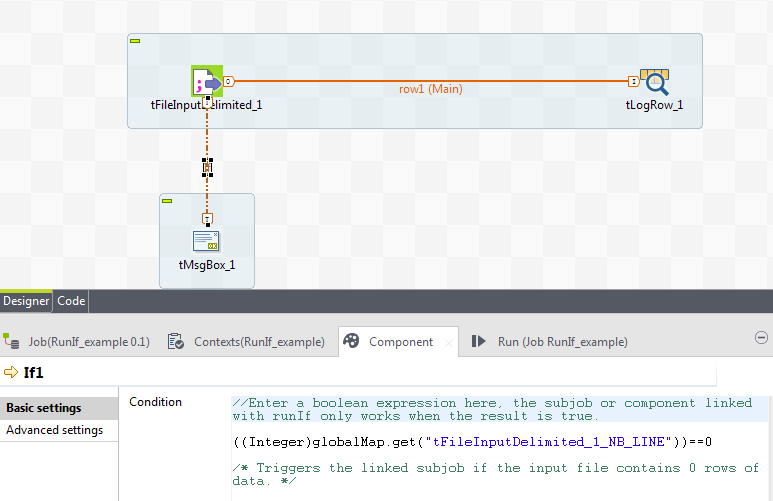Select the tLogRow_1 component icon

coord(655,82)
